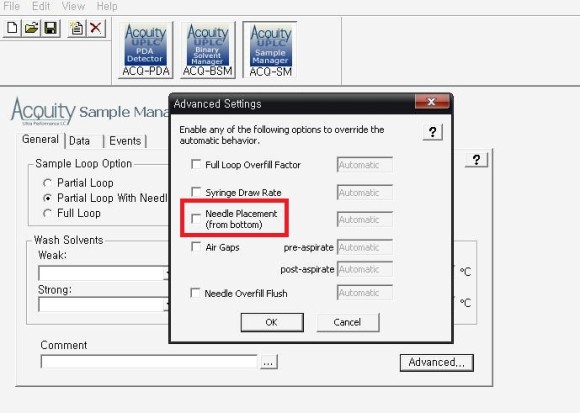
Task: Enable Needle Placement (from bottom) checkbox
Action: 196,219
